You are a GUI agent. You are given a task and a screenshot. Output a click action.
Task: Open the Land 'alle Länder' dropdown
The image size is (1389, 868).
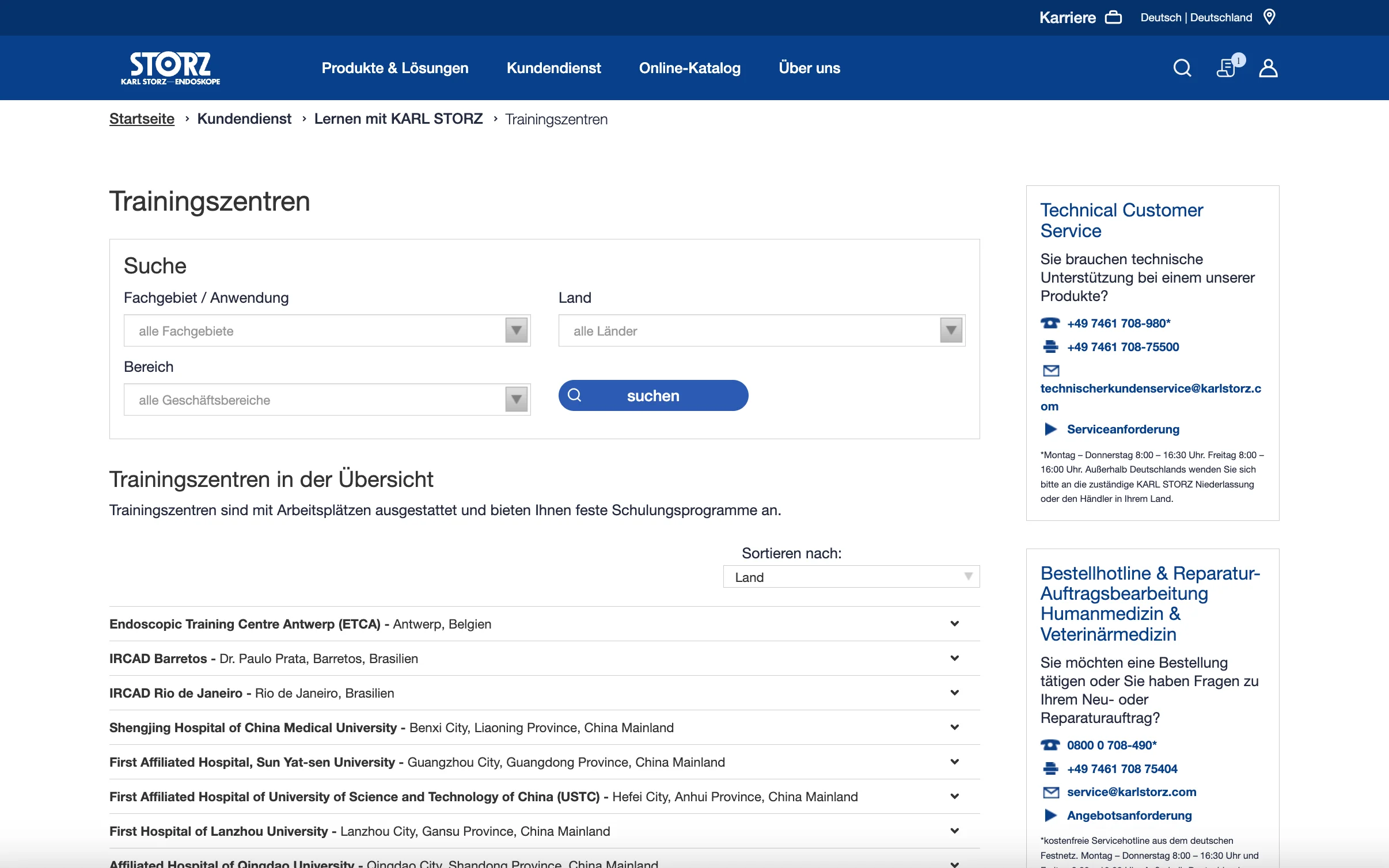[762, 330]
